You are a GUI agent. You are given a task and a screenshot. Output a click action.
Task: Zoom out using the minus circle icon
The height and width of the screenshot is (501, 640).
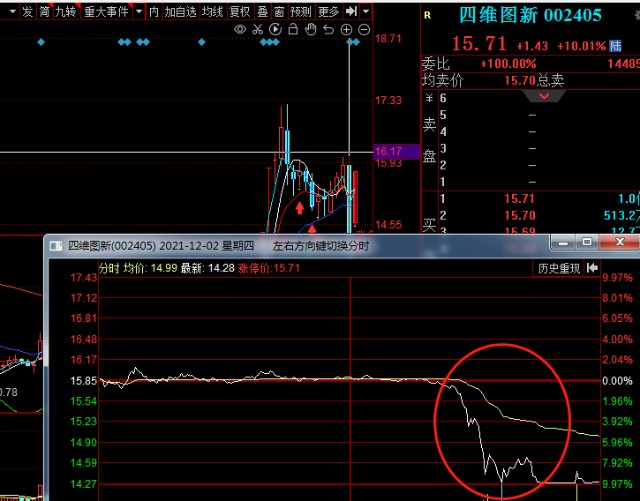(x=364, y=29)
